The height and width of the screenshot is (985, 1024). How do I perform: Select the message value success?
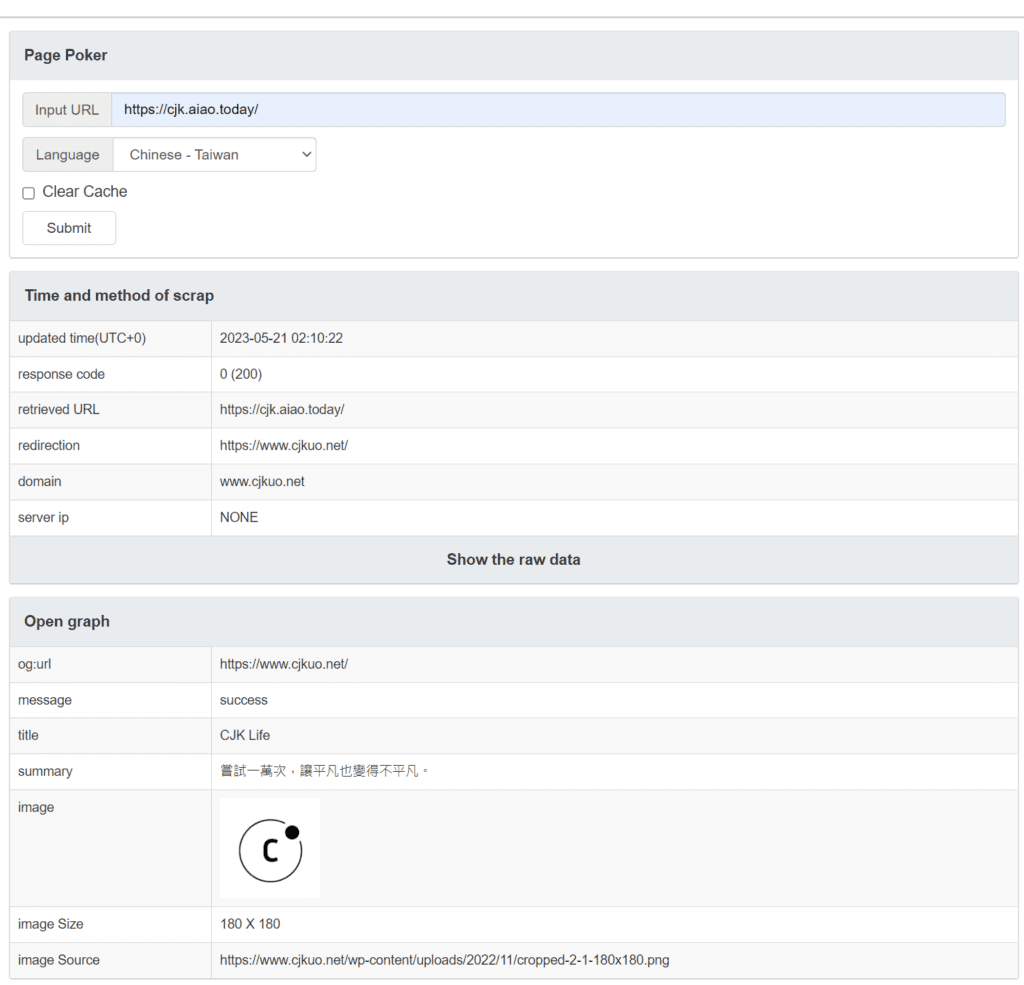coord(244,700)
